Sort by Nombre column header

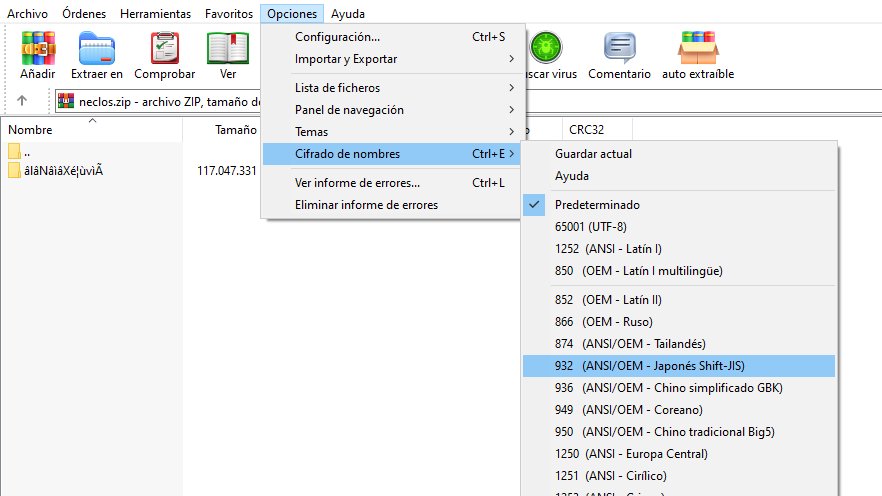coord(91,130)
